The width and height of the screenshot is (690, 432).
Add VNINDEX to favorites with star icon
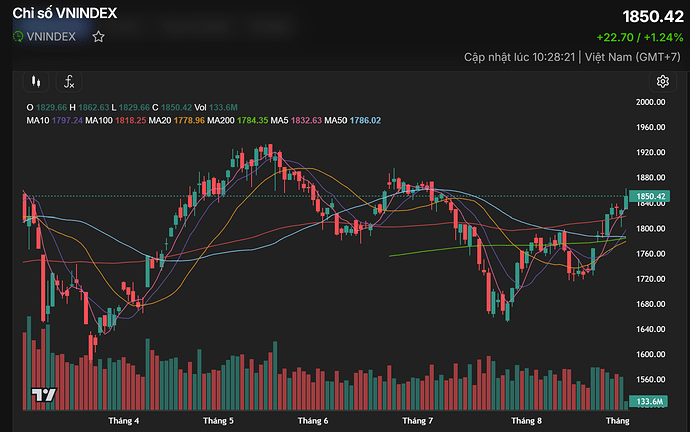tap(98, 37)
